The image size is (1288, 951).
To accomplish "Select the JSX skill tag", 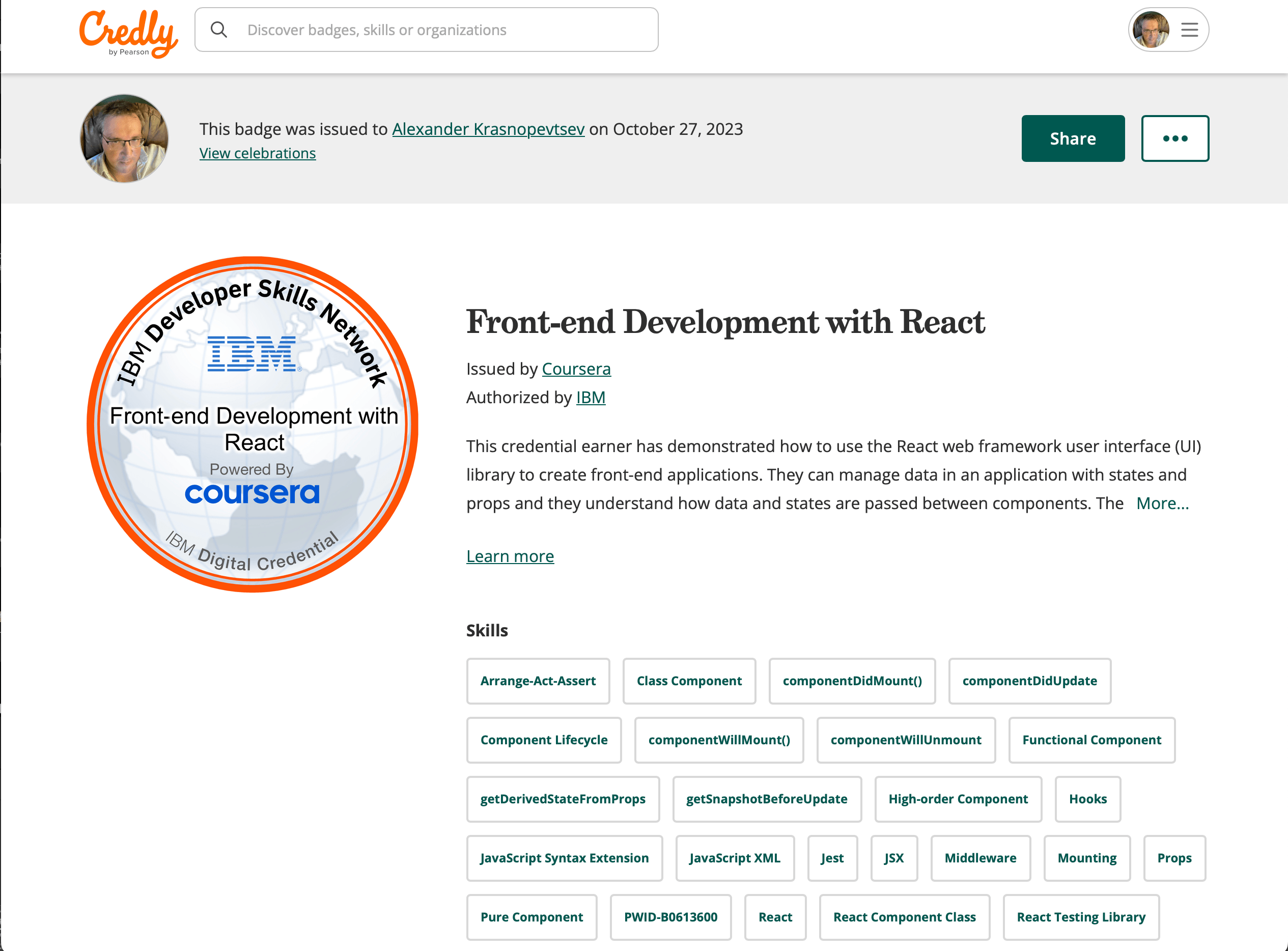I will coord(894,858).
